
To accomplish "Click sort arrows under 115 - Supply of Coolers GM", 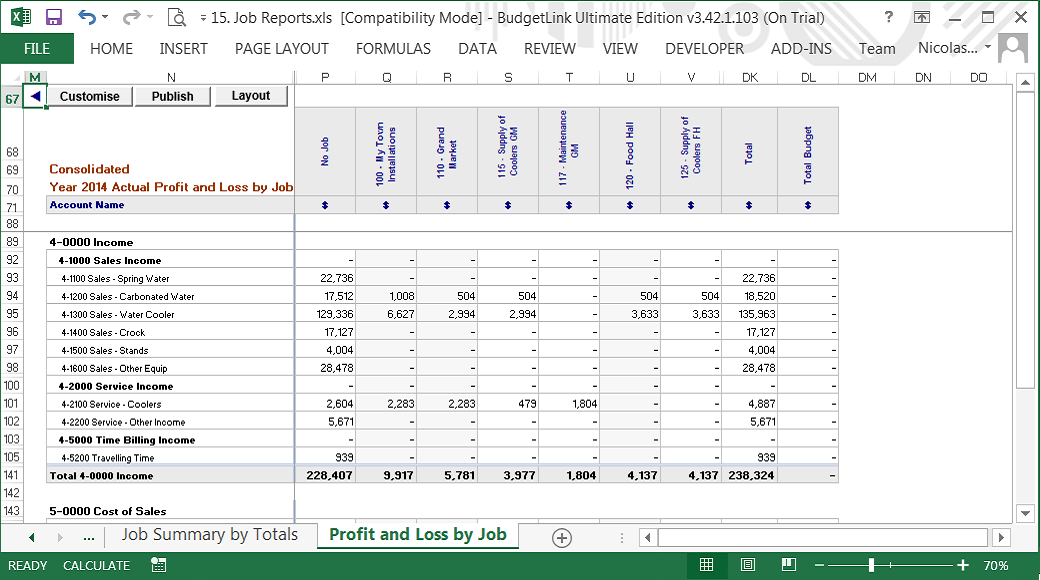I will (508, 205).
